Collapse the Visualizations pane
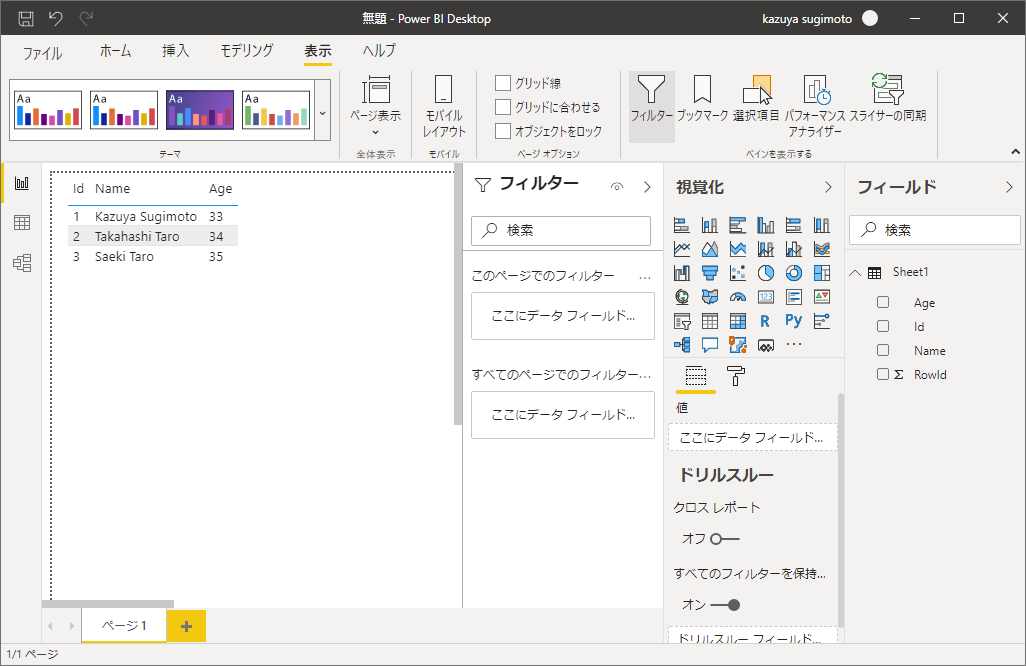1026x666 pixels. [x=827, y=187]
